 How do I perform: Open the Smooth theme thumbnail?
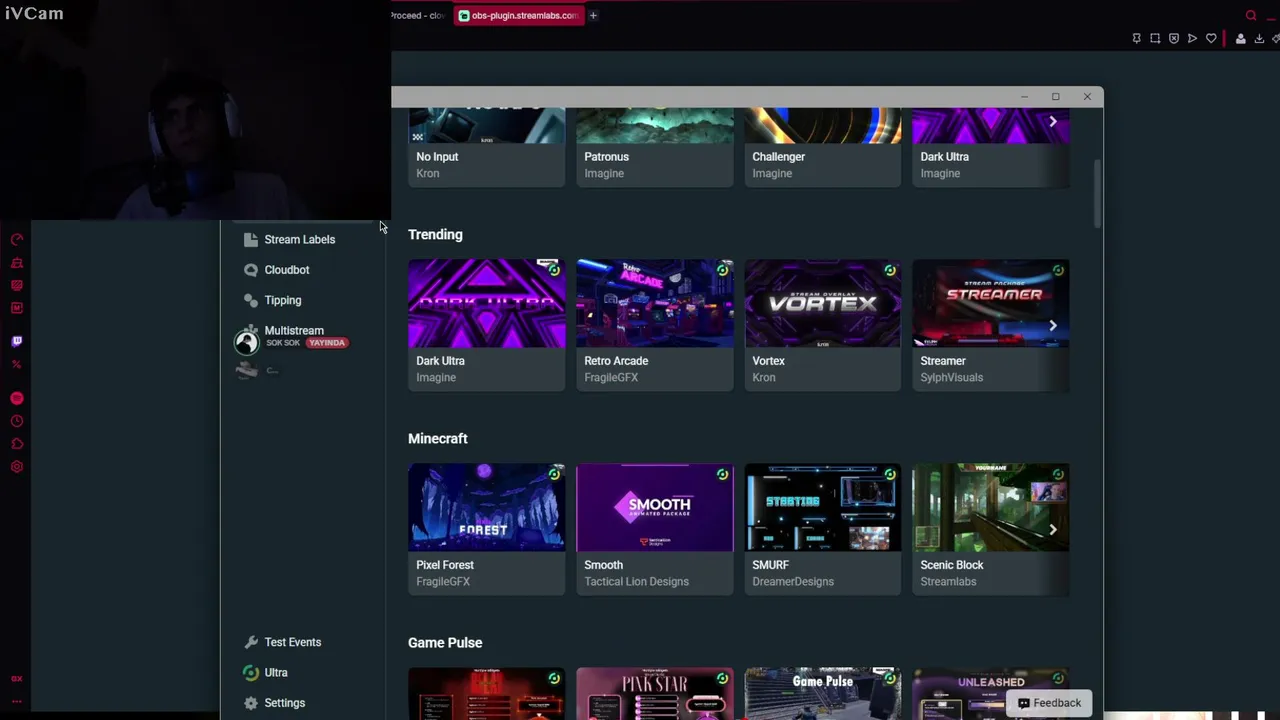655,508
